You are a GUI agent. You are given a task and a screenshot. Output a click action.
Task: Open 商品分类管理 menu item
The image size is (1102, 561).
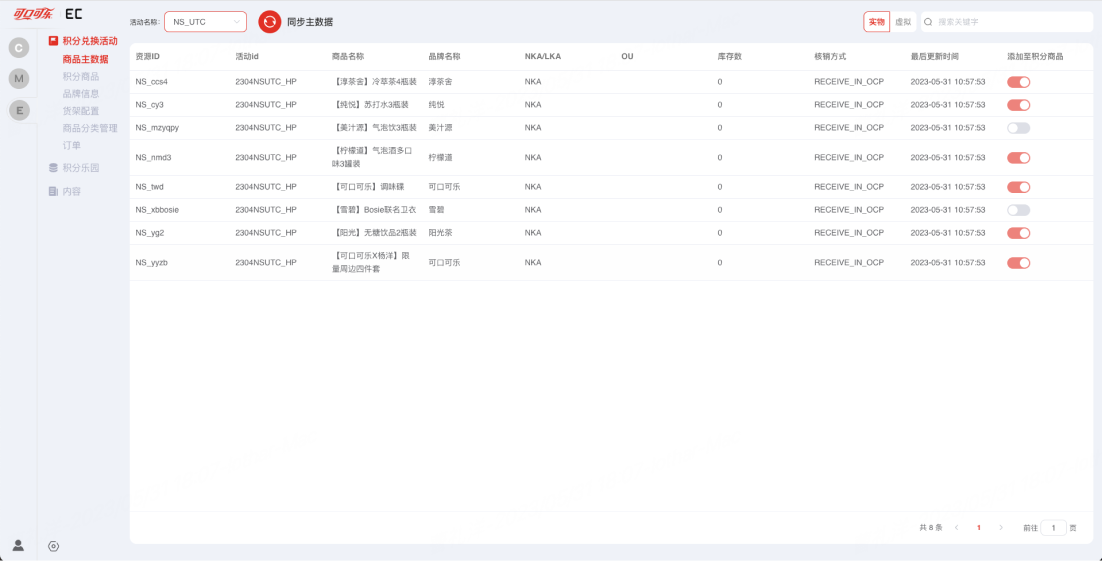90,128
